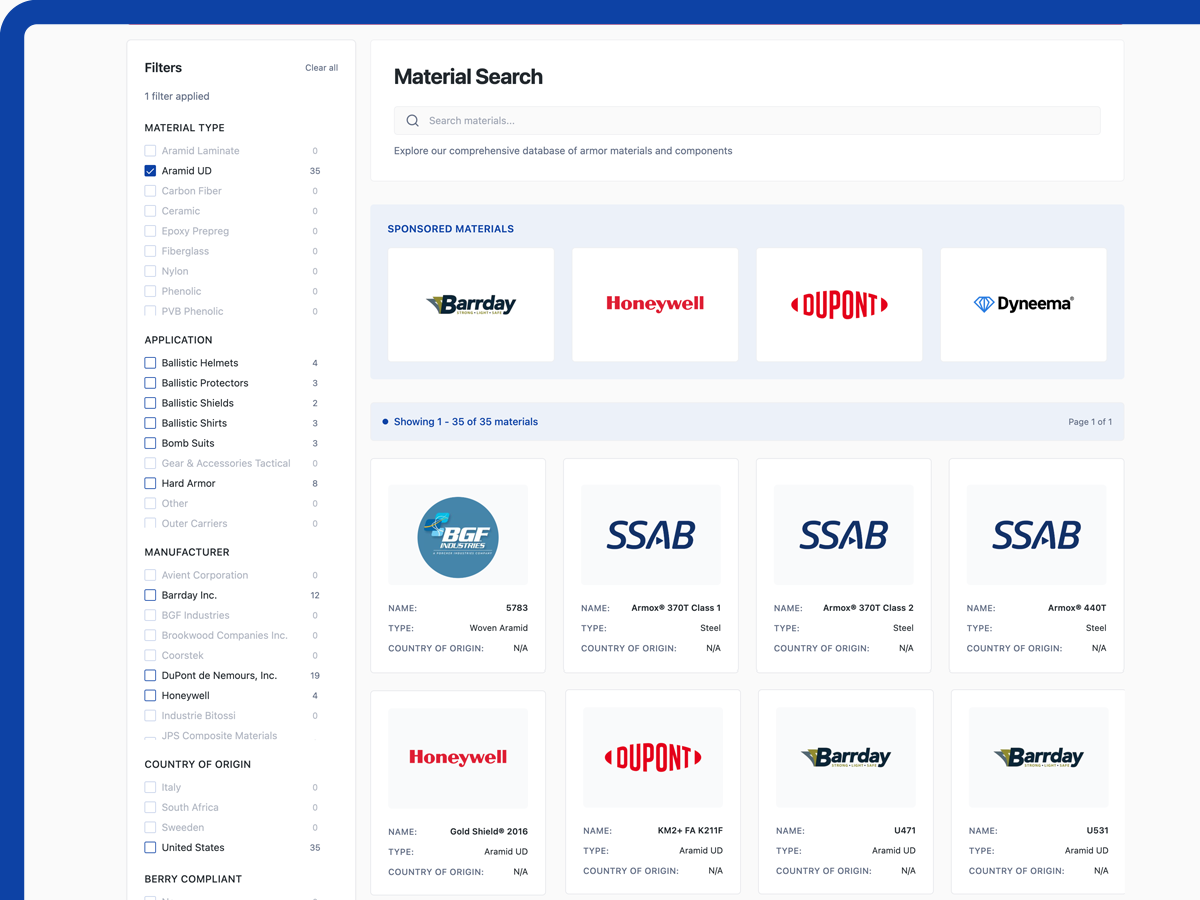Open the Honeywell sponsored material logo
This screenshot has width=1200, height=900.
coord(655,305)
